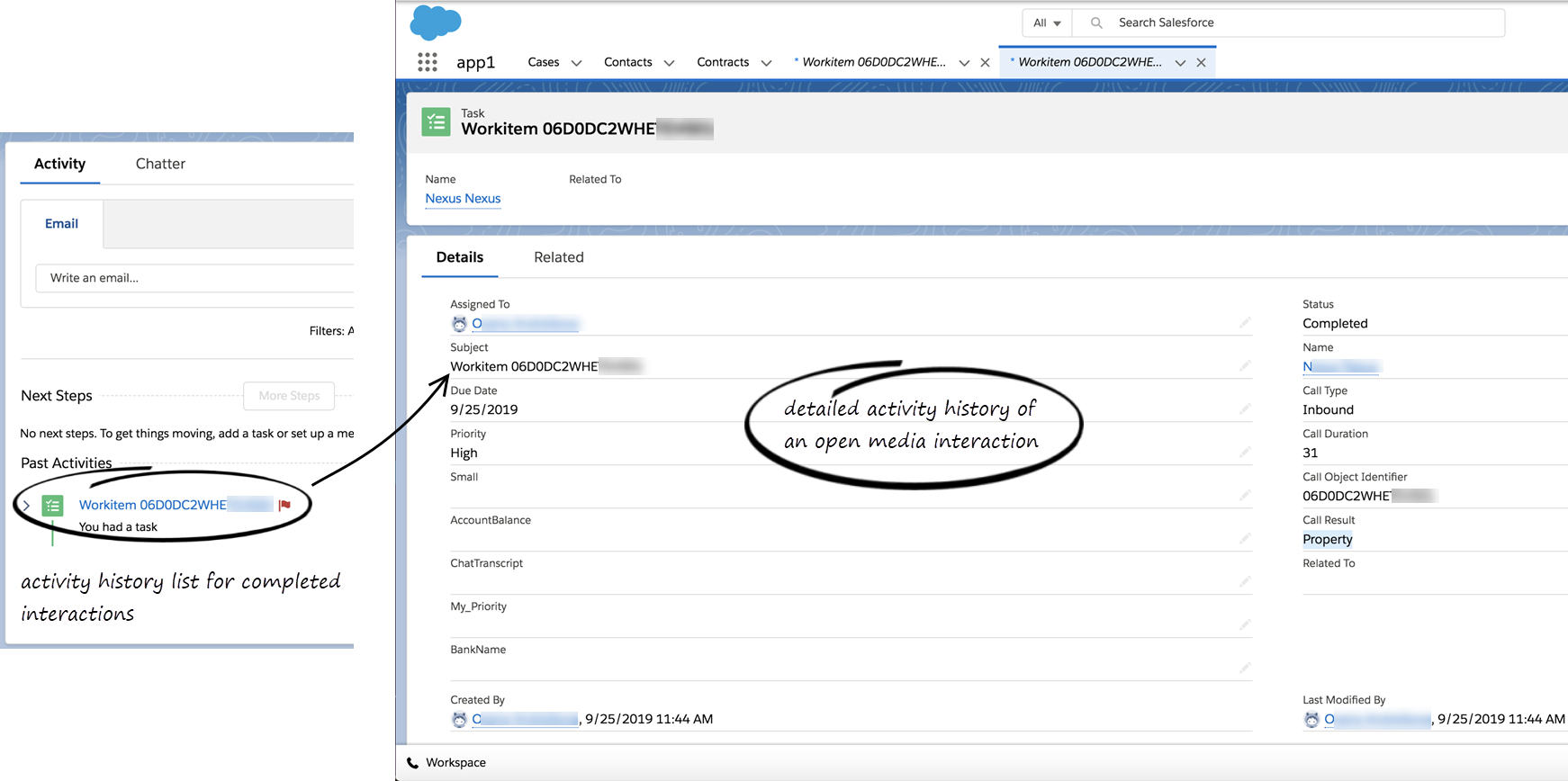Screen dimensions: 1568x781
Task: Click edit pencil beside Due Date field
Action: click(x=1245, y=408)
